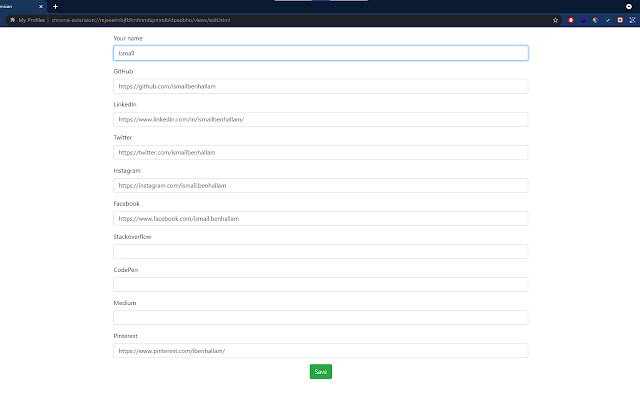
Task: Edit the Pinterest URL field
Action: [x=321, y=351]
